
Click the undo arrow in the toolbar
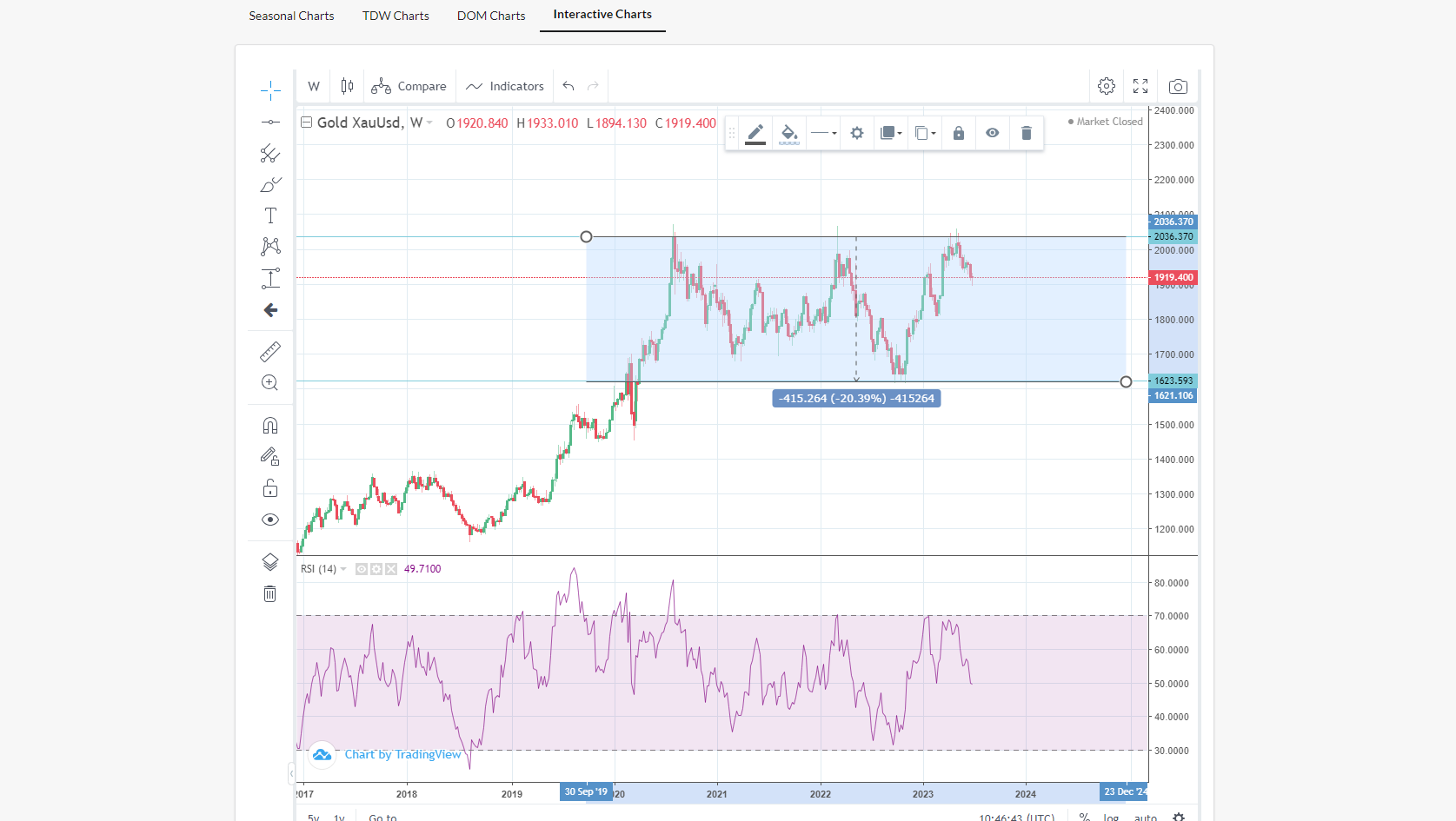(x=568, y=86)
